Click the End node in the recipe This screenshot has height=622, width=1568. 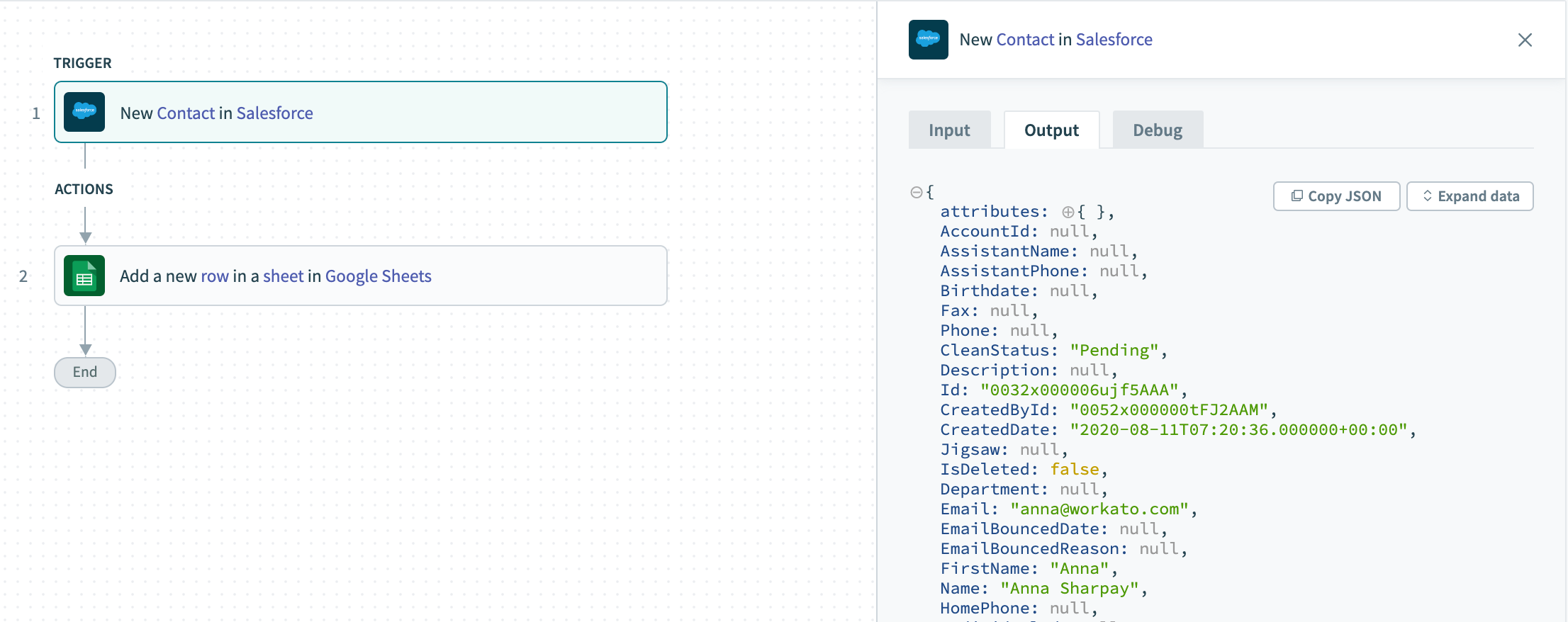85,372
